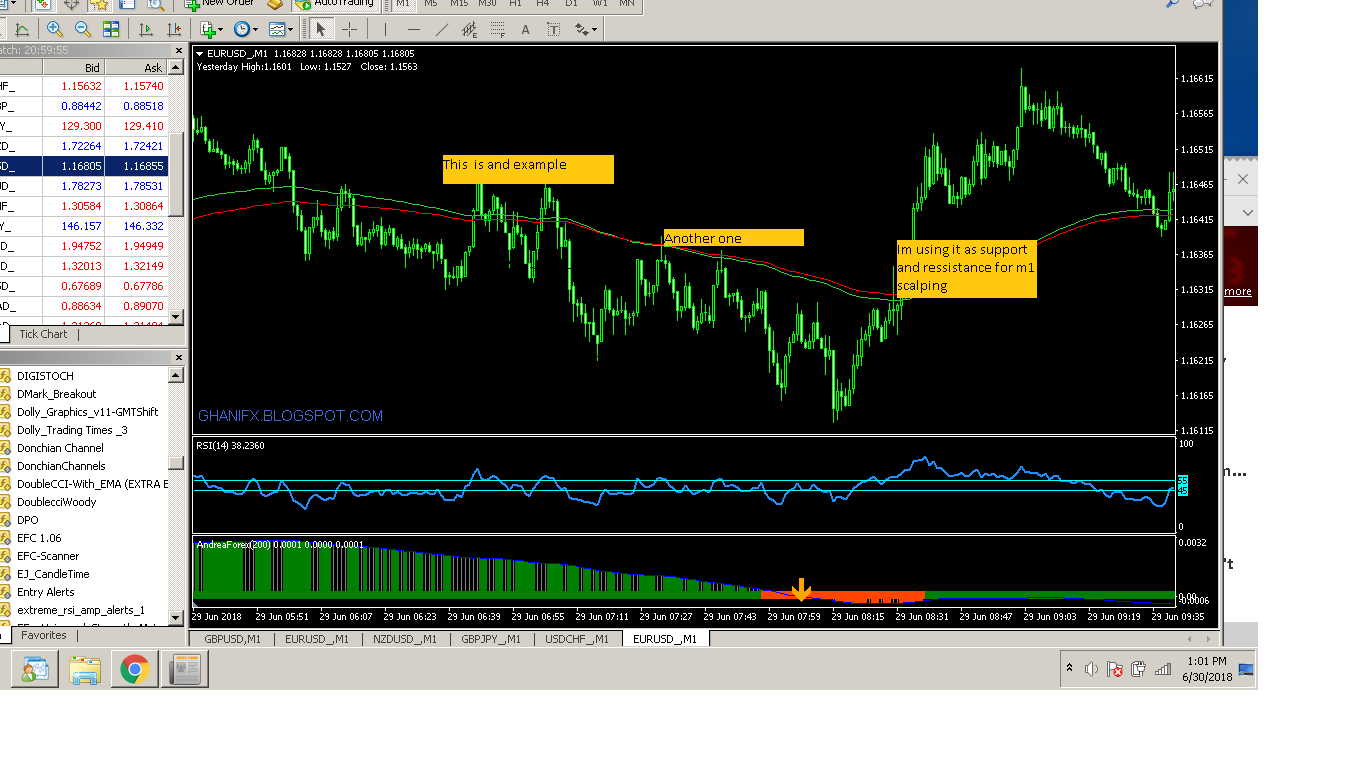Toggle the chart auto scroll icon

(147, 30)
